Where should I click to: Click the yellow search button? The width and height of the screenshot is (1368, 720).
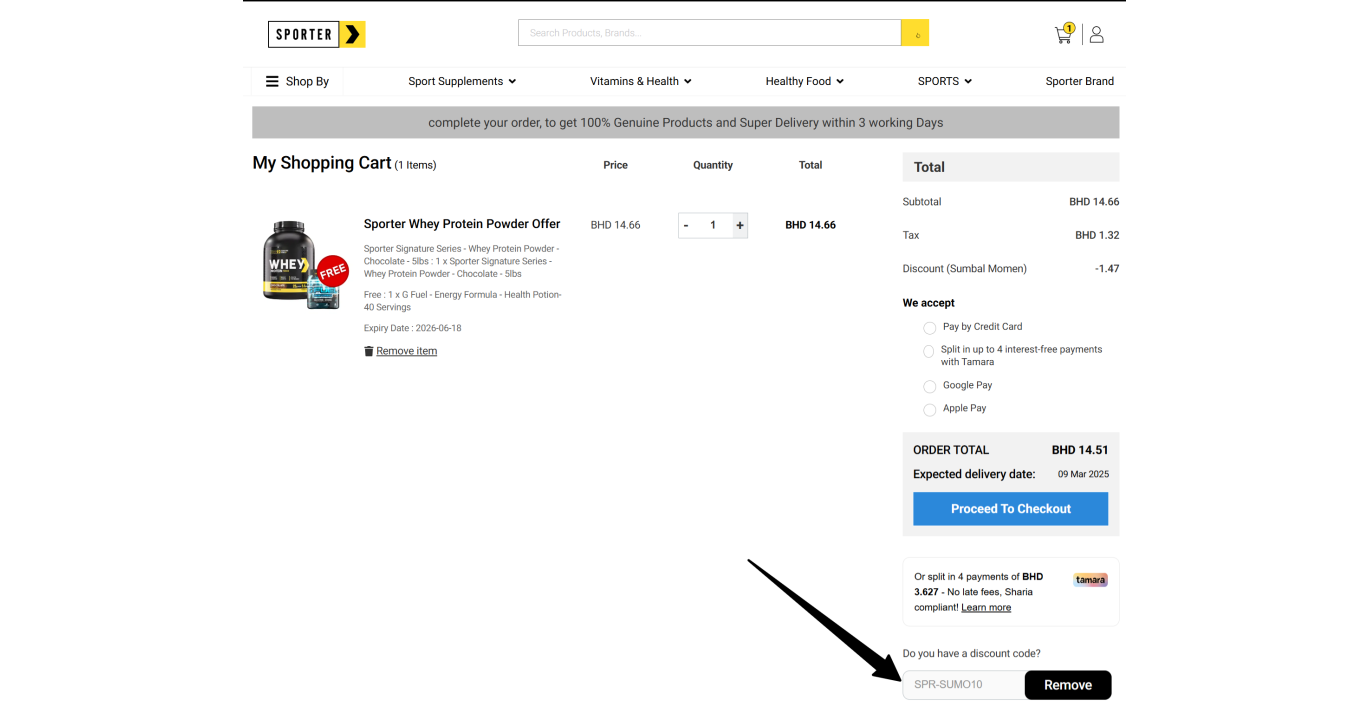point(915,33)
